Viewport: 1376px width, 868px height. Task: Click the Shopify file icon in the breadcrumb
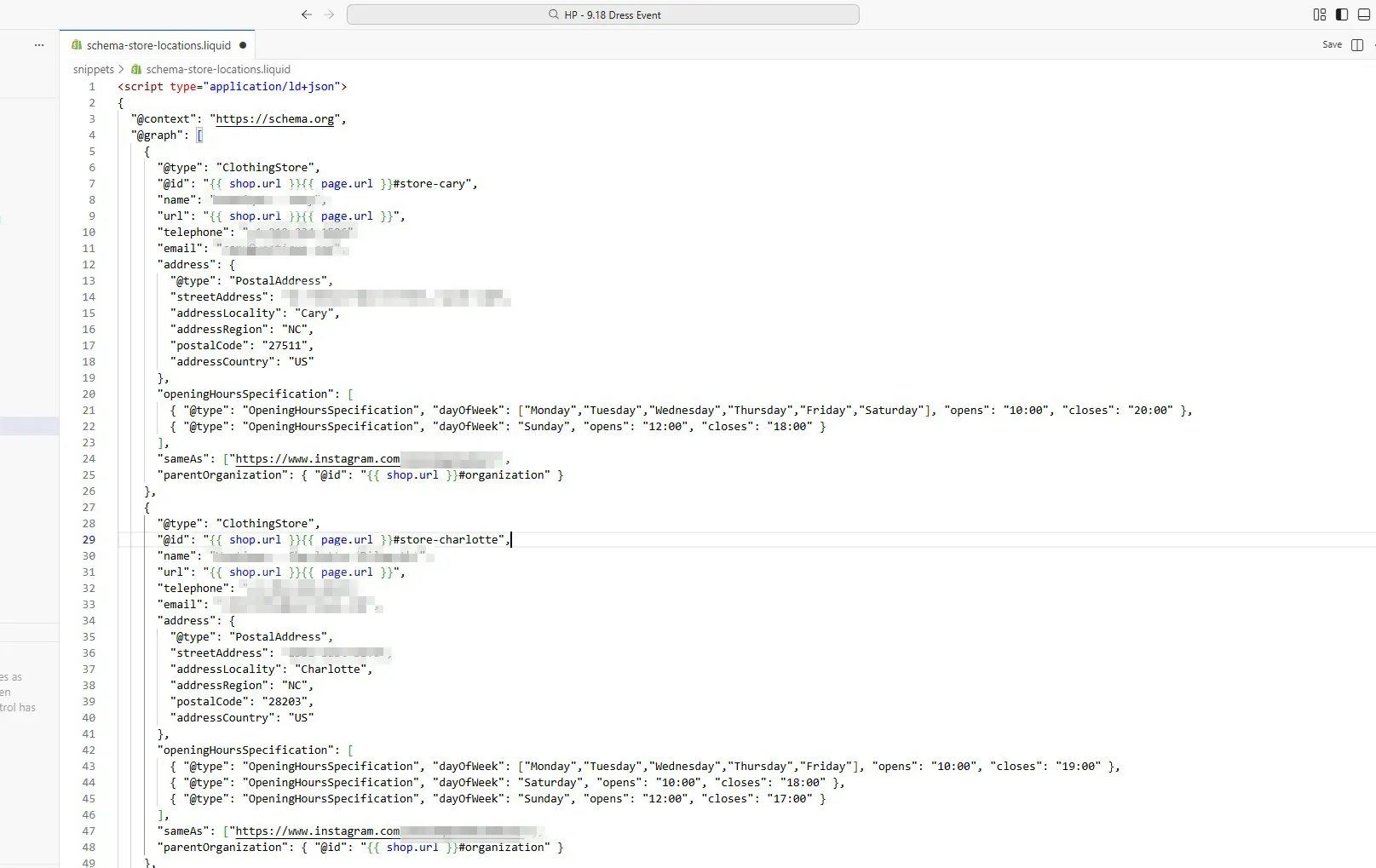tap(136, 69)
